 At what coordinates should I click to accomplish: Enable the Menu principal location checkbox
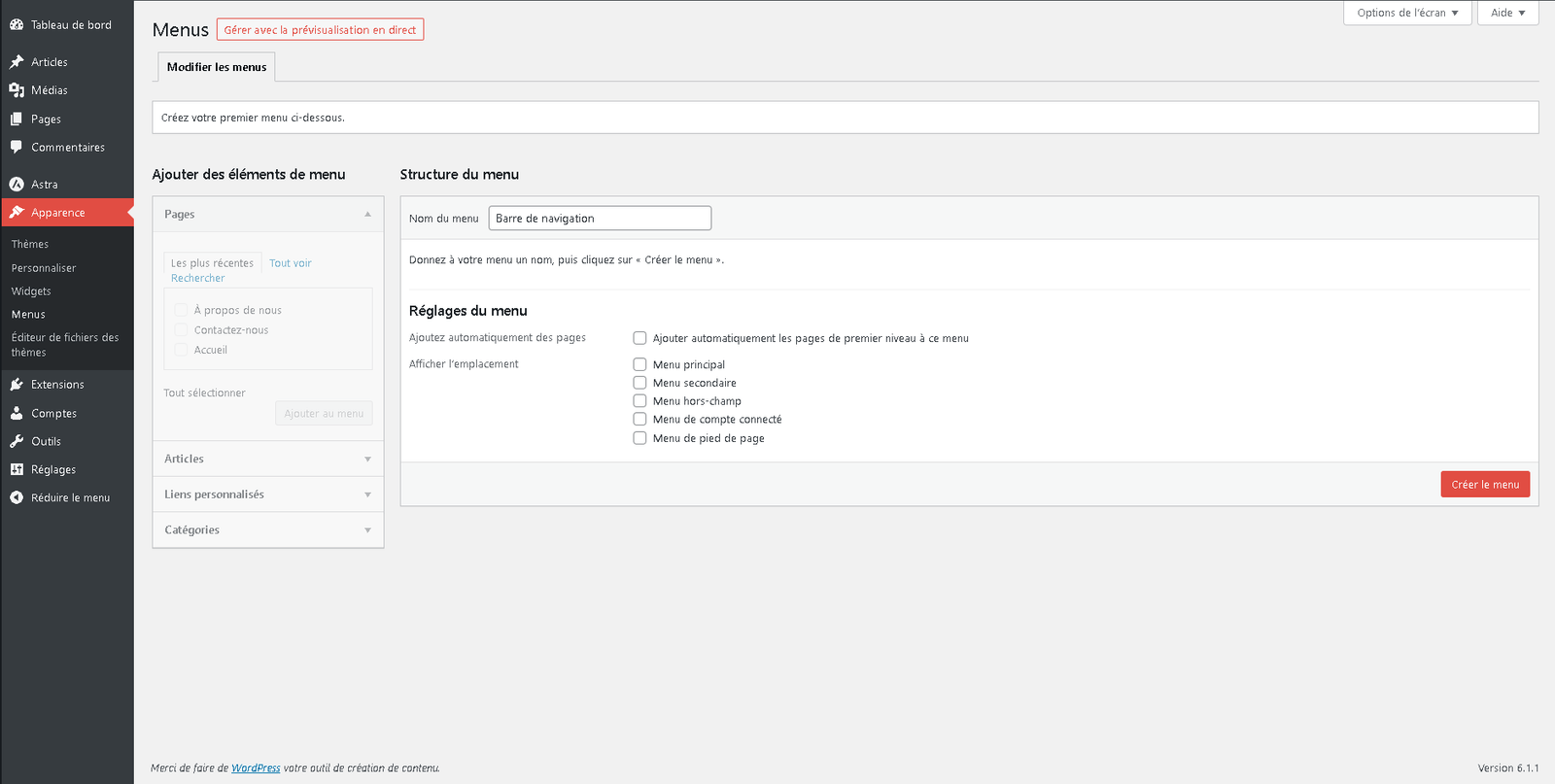point(639,364)
